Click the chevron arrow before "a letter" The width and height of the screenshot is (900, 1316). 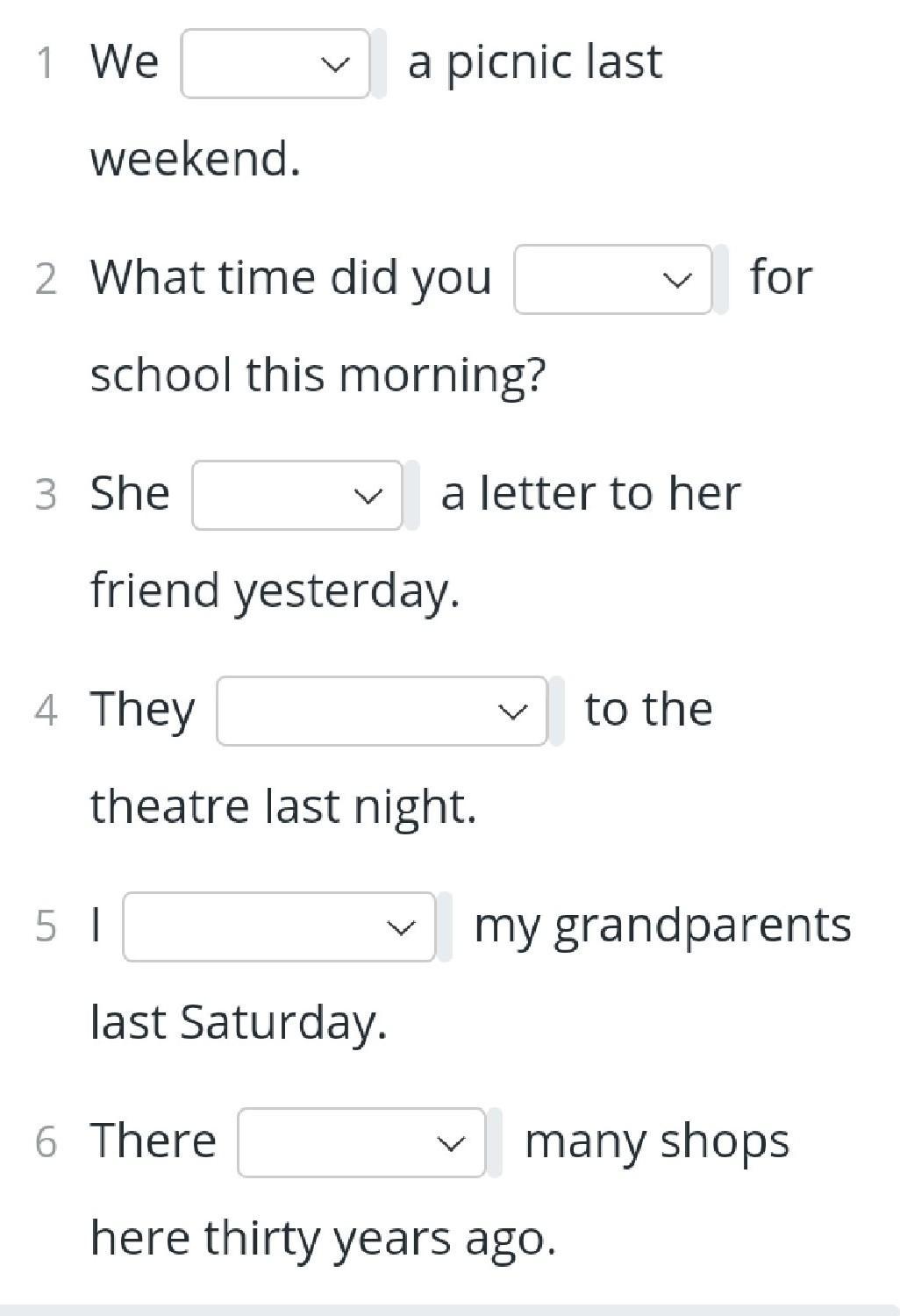(x=368, y=496)
